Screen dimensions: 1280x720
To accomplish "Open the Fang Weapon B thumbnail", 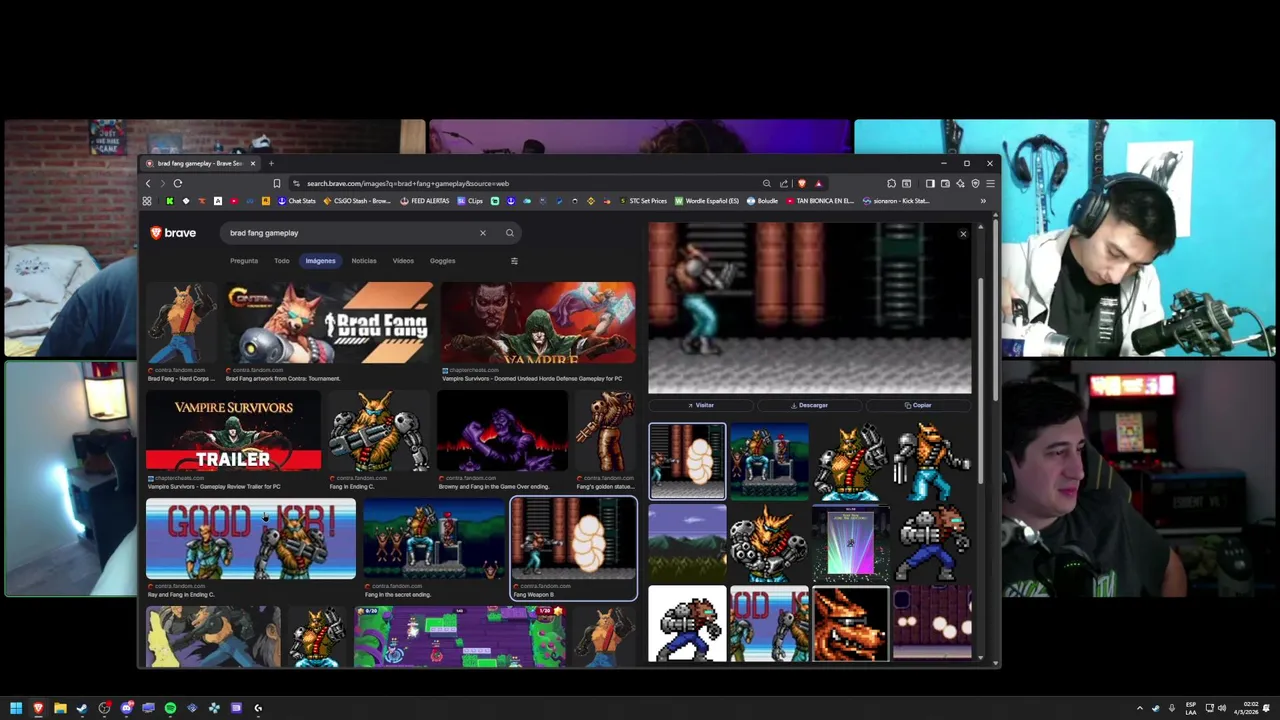I will 573,539.
